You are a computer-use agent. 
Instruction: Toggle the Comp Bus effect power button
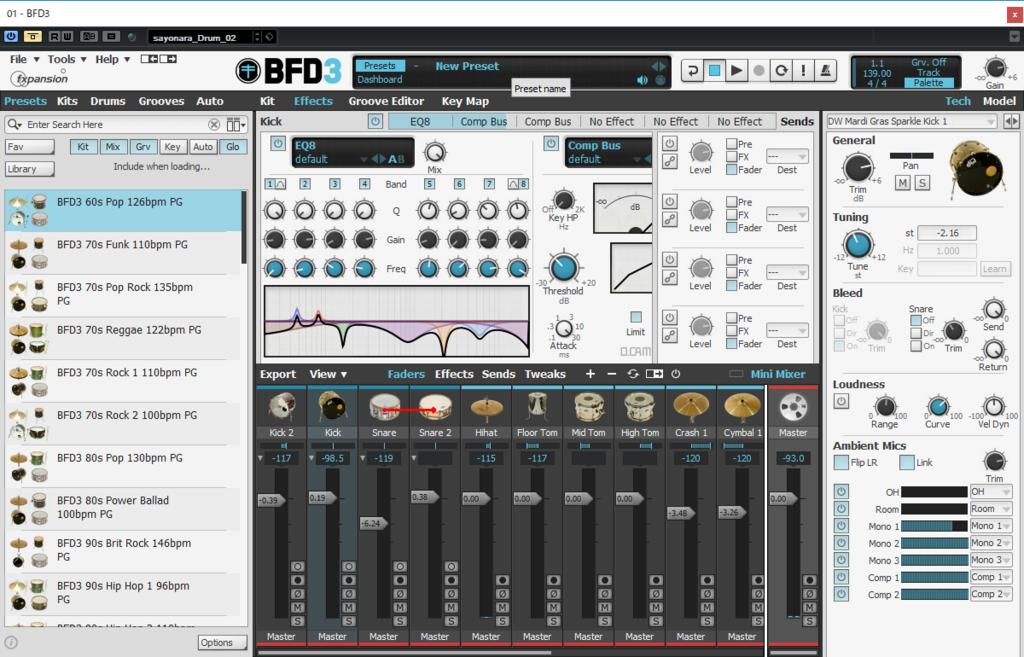[x=551, y=143]
